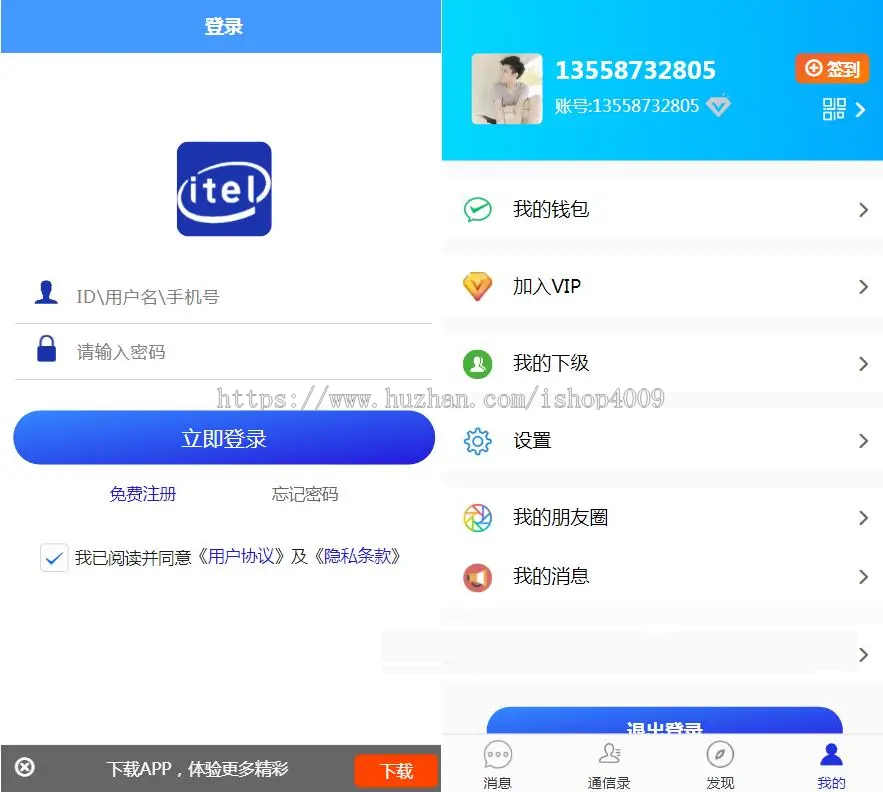Open the 我的下级 green contact icon
Screen dimensions: 883x792
tap(477, 363)
